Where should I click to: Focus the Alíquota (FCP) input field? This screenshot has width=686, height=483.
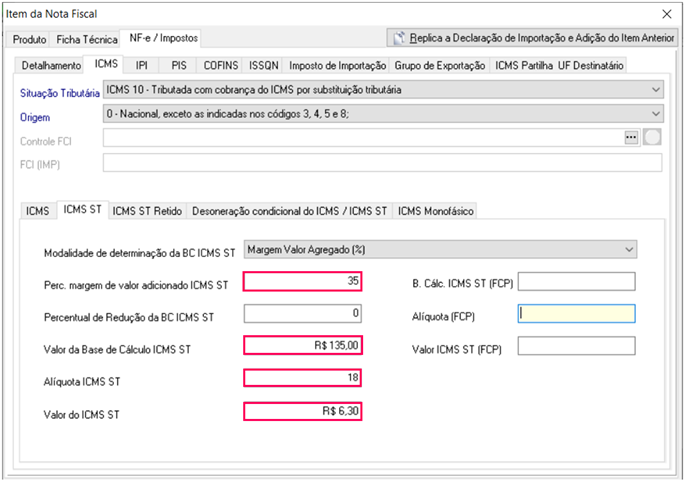point(576,314)
